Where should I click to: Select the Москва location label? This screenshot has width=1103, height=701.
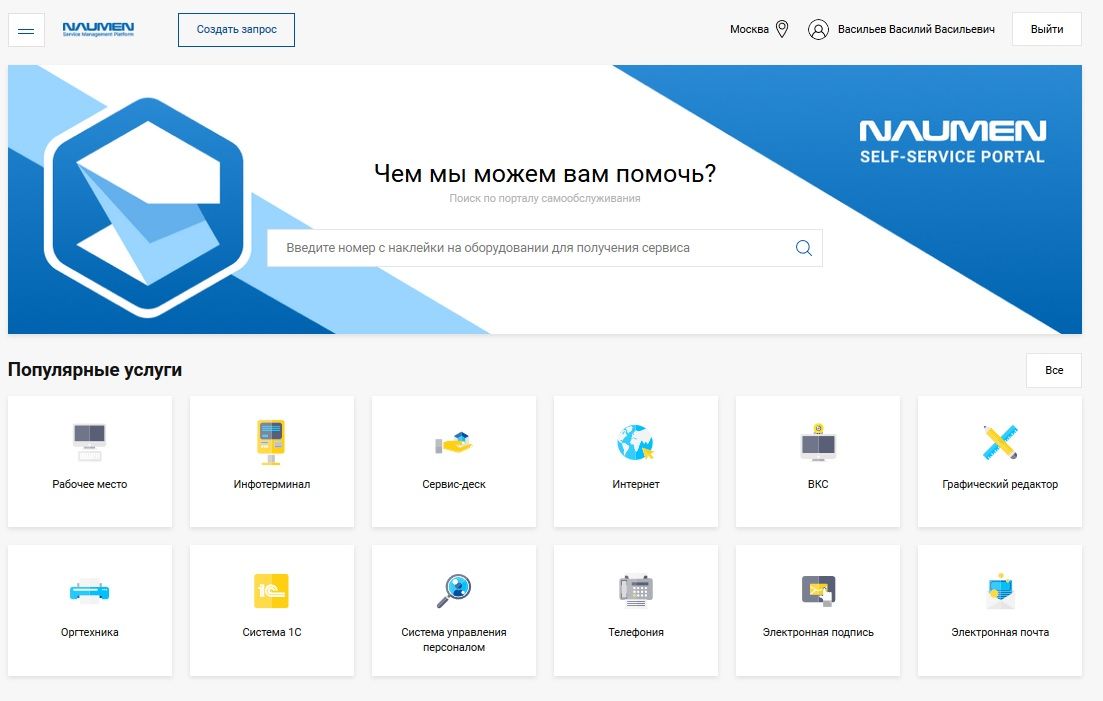749,30
